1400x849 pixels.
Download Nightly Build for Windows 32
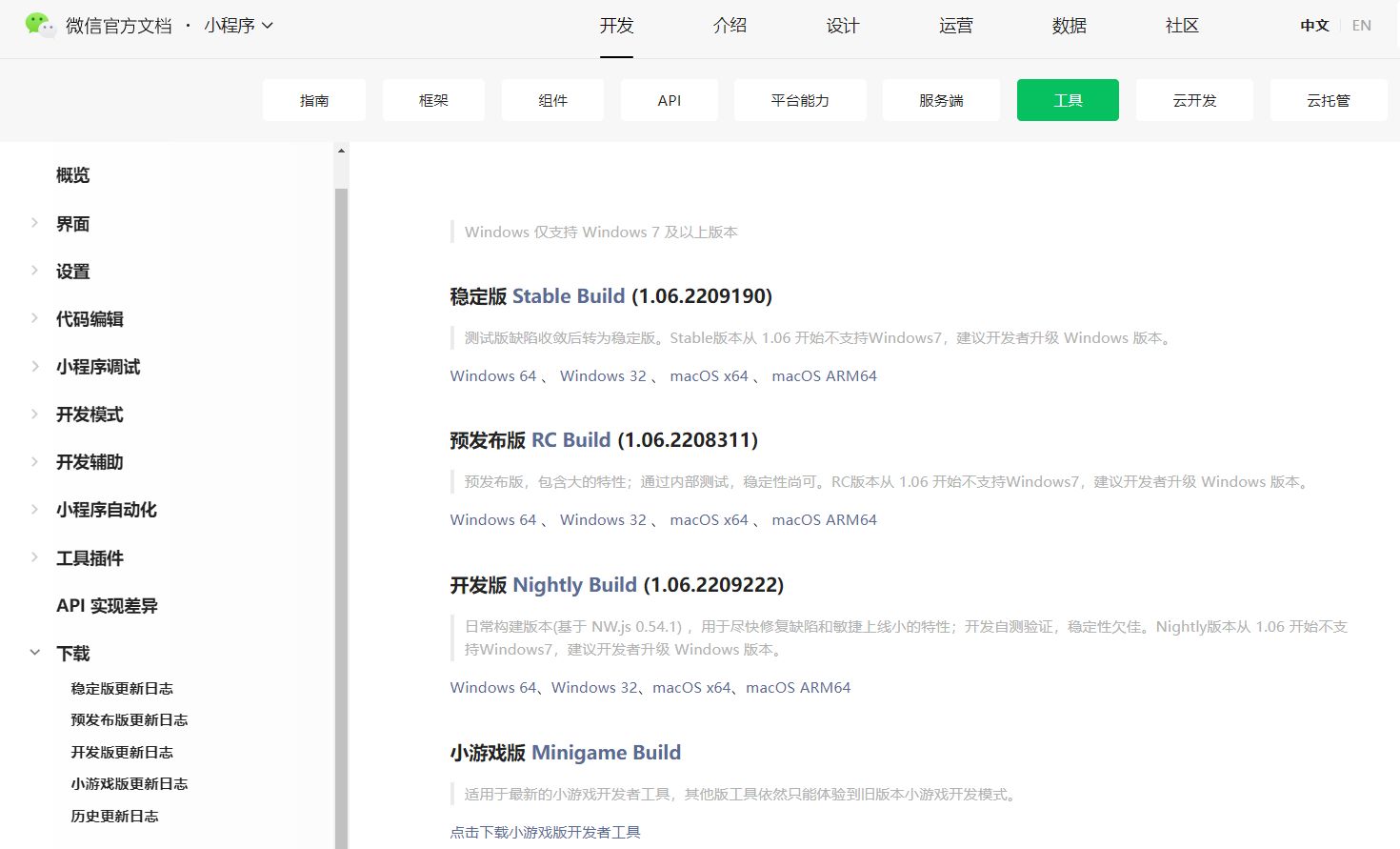click(x=594, y=687)
